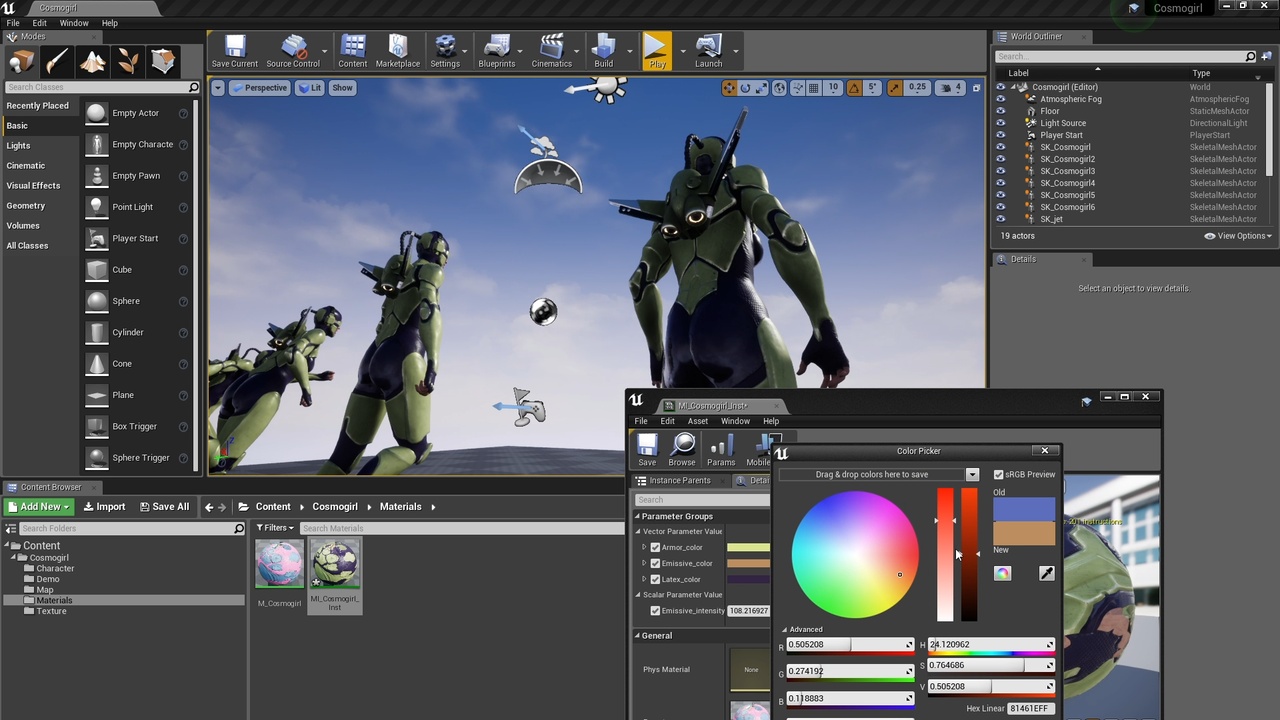
Task: Open the Settings gear in toolbar
Action: (x=445, y=51)
